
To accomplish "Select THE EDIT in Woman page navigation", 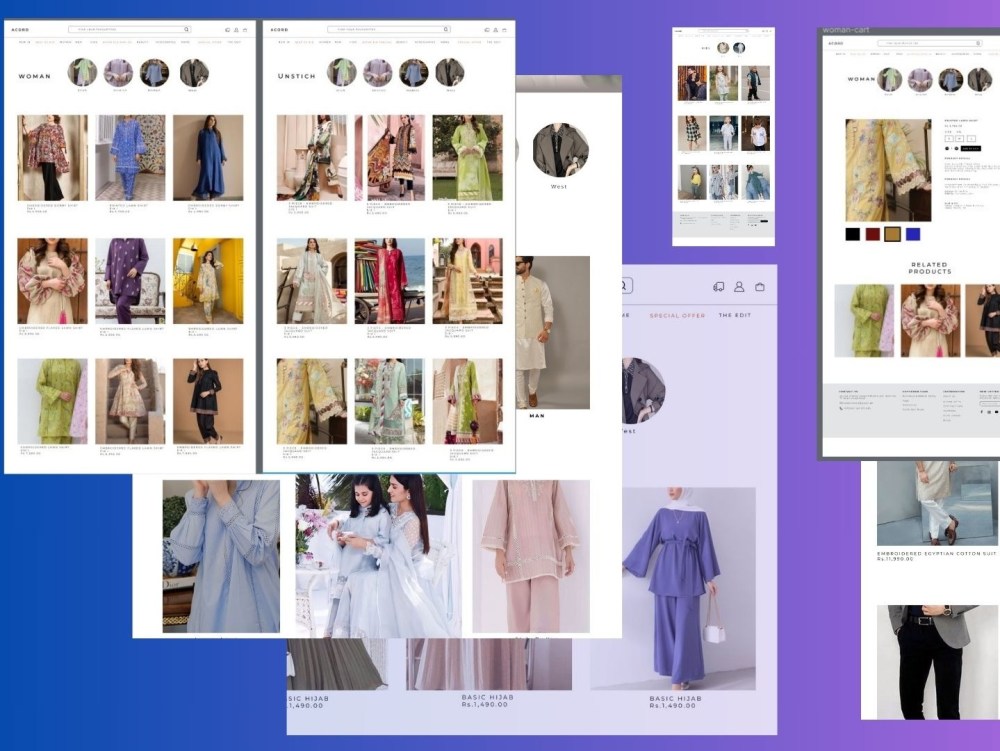I will pos(234,42).
